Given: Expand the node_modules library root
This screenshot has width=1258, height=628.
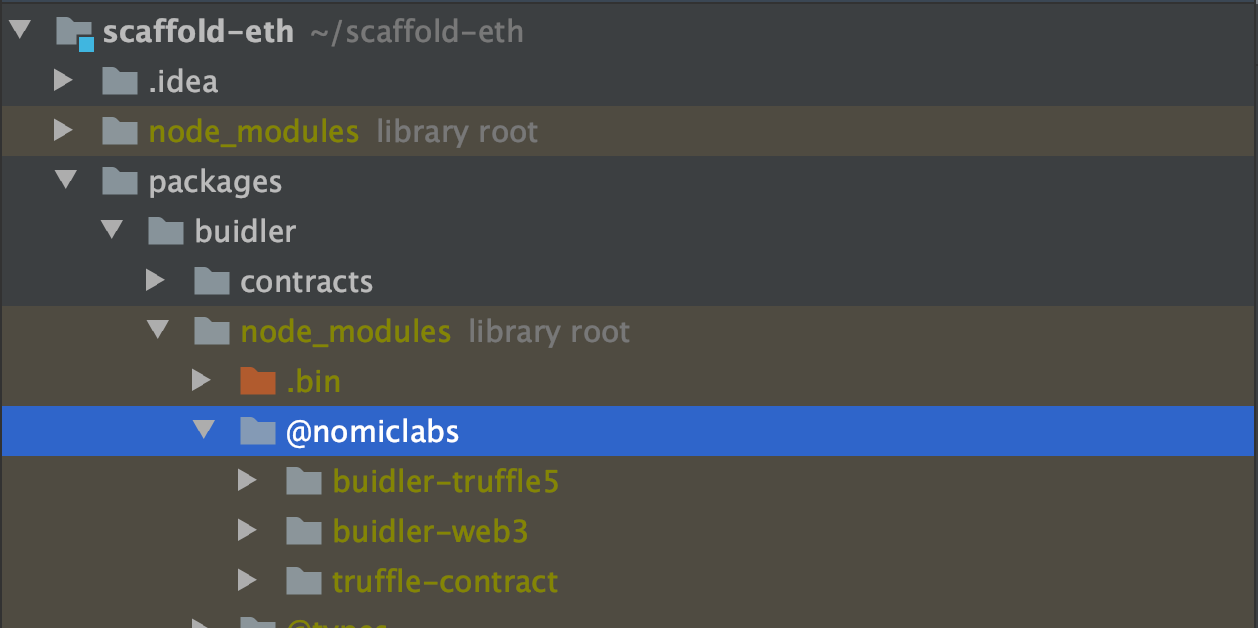Looking at the screenshot, I should click(64, 131).
